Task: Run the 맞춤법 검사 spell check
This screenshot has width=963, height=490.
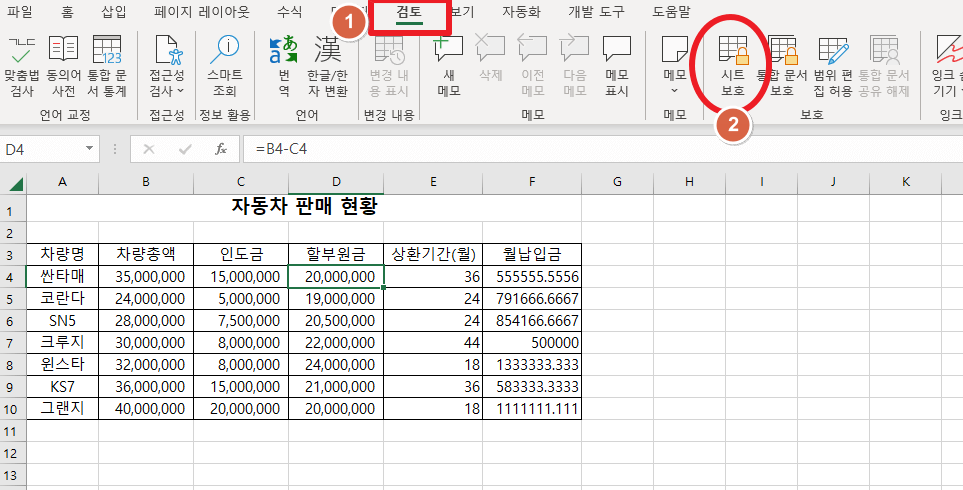Action: [x=21, y=66]
